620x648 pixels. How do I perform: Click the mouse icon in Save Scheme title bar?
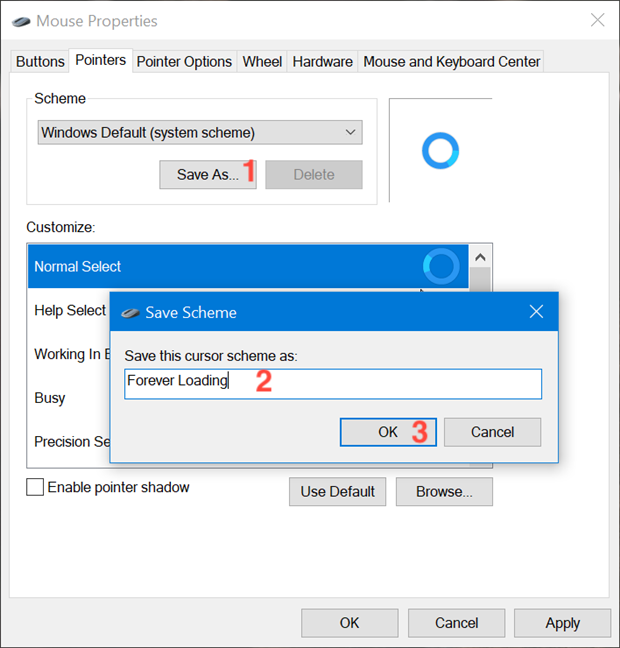(x=130, y=313)
